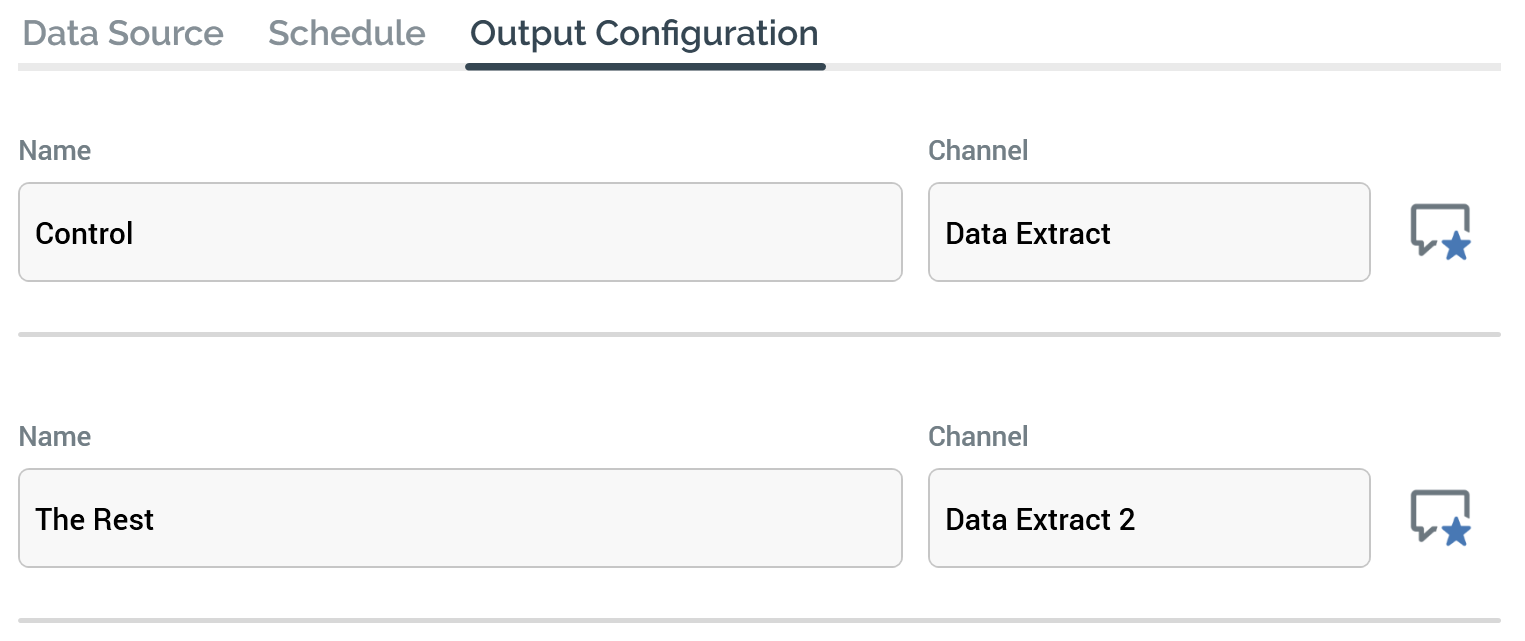Click the Name field containing Control
Viewport: 1525px width, 641px height.
pos(460,232)
